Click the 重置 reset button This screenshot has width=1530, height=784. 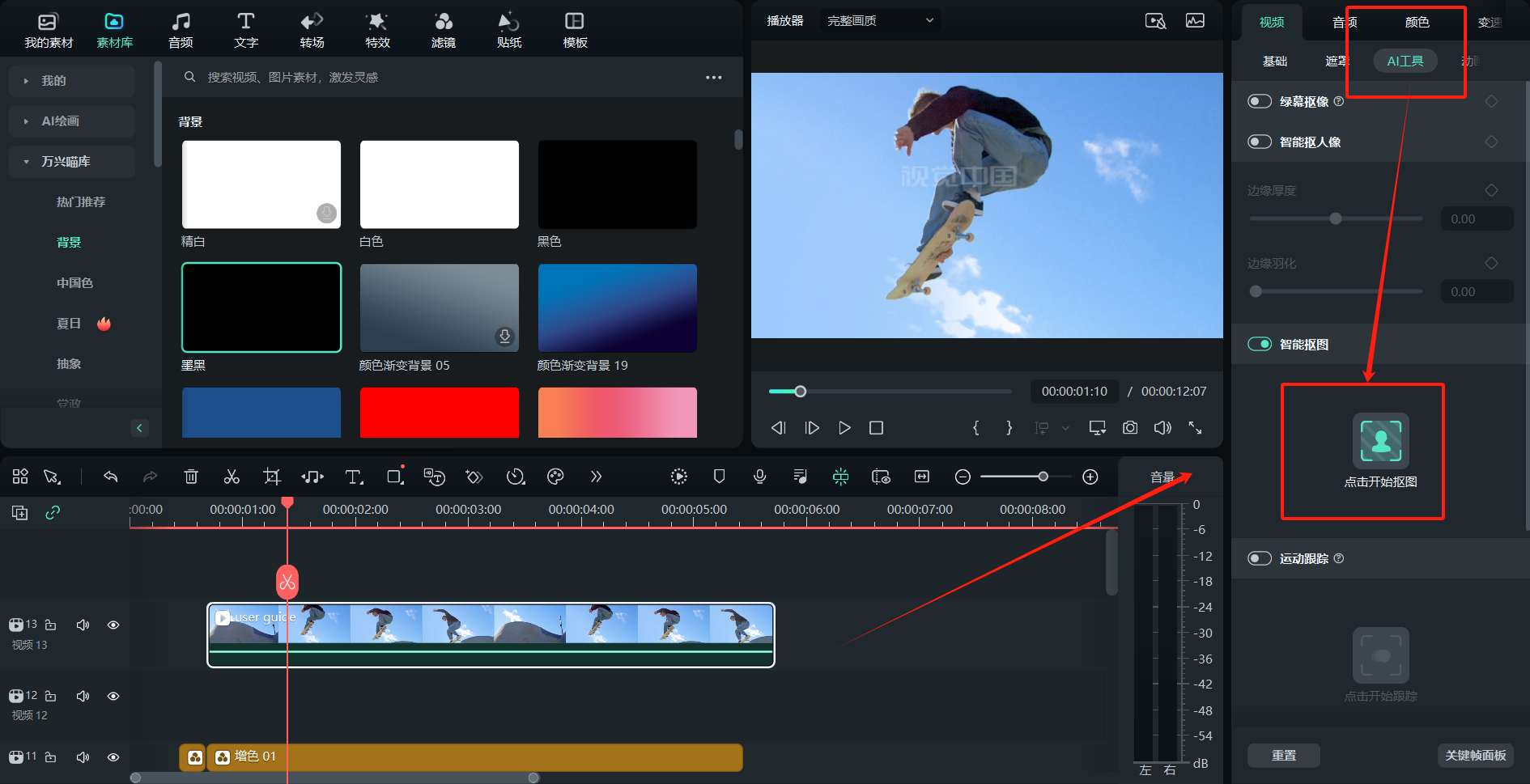pyautogui.click(x=1283, y=755)
